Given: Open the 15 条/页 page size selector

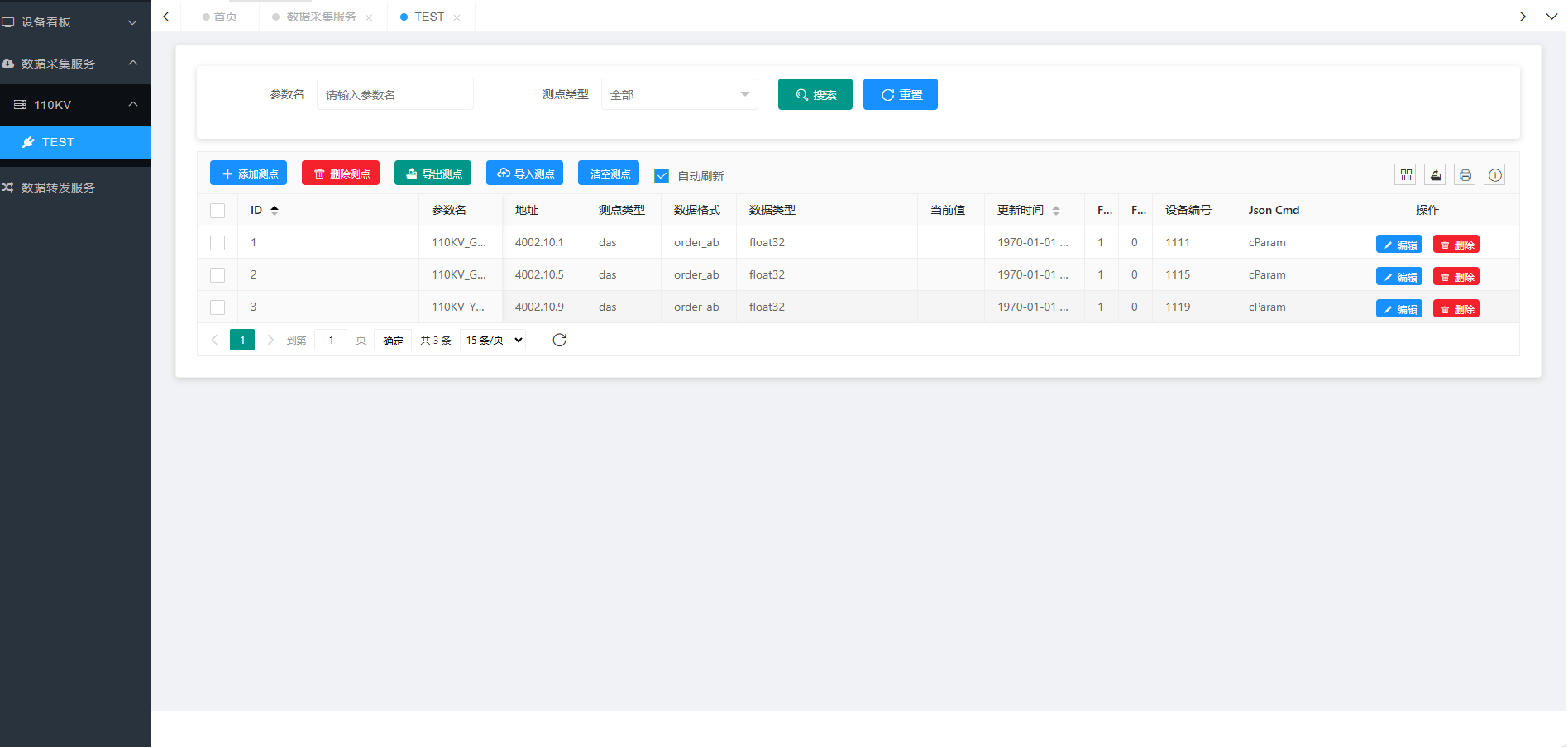Looking at the screenshot, I should pos(495,340).
